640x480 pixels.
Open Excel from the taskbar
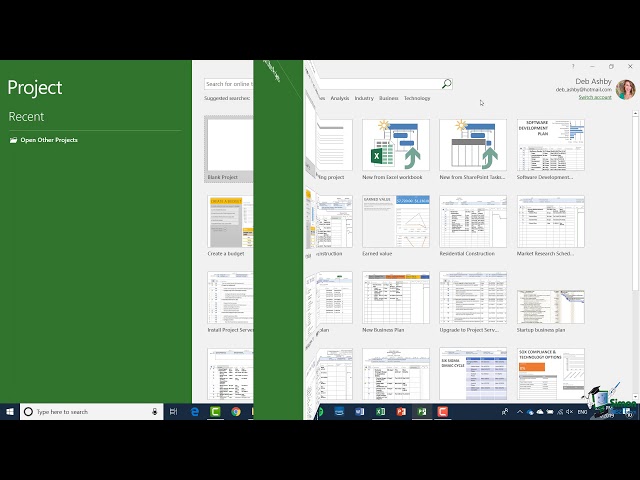[x=380, y=411]
